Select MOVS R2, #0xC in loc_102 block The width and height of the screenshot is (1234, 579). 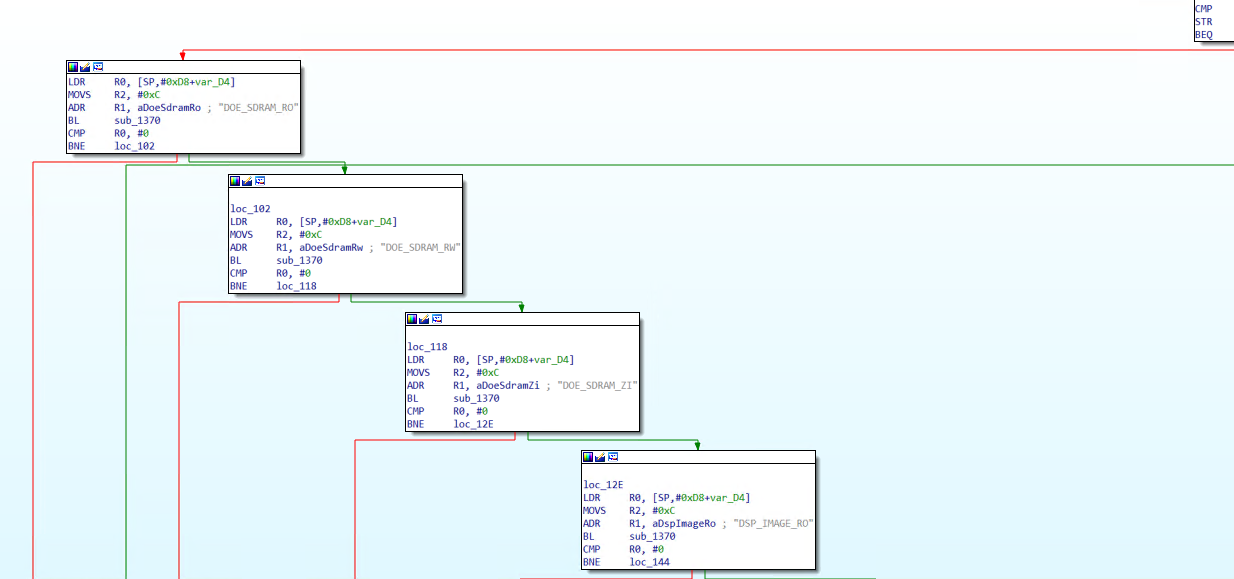275,235
